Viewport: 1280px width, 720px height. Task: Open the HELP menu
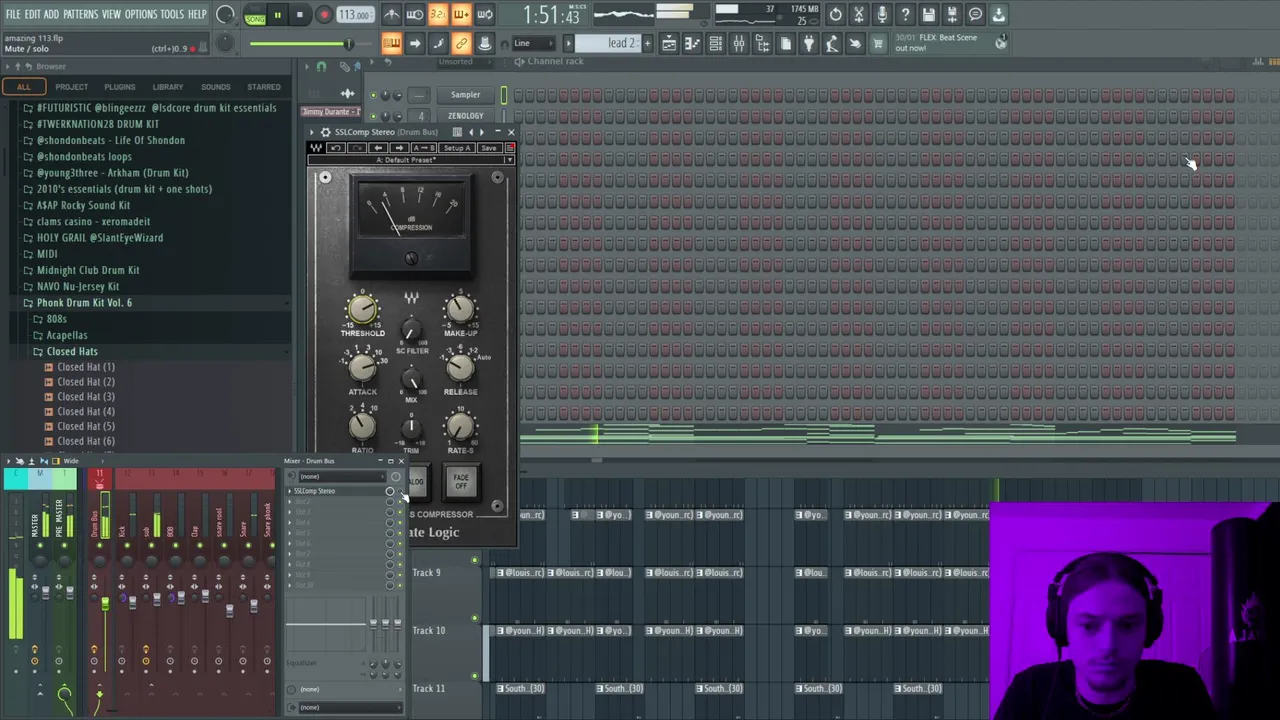pyautogui.click(x=197, y=14)
